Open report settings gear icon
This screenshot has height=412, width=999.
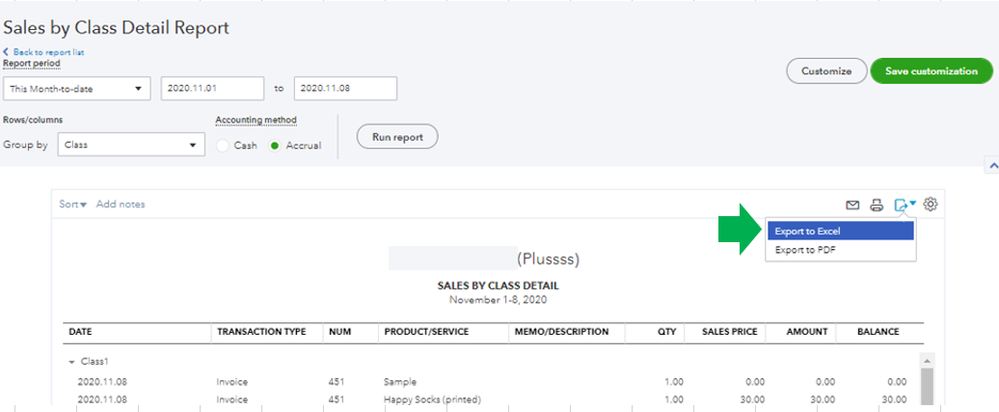(930, 204)
